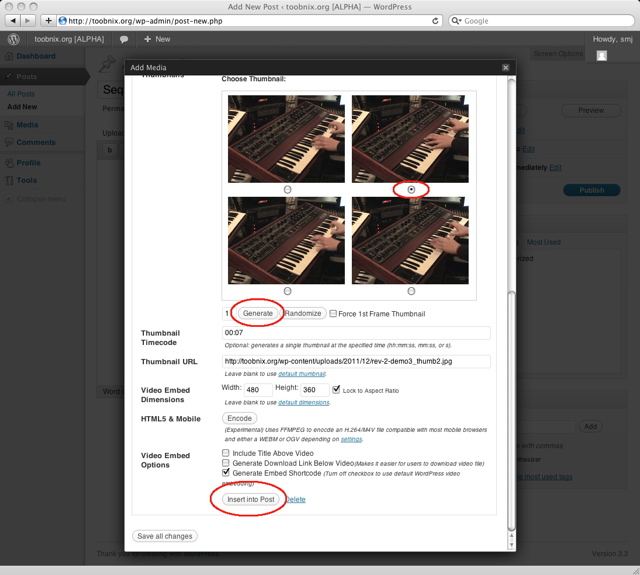Reload the page with the refresh icon
This screenshot has height=575, width=640.
point(435,21)
